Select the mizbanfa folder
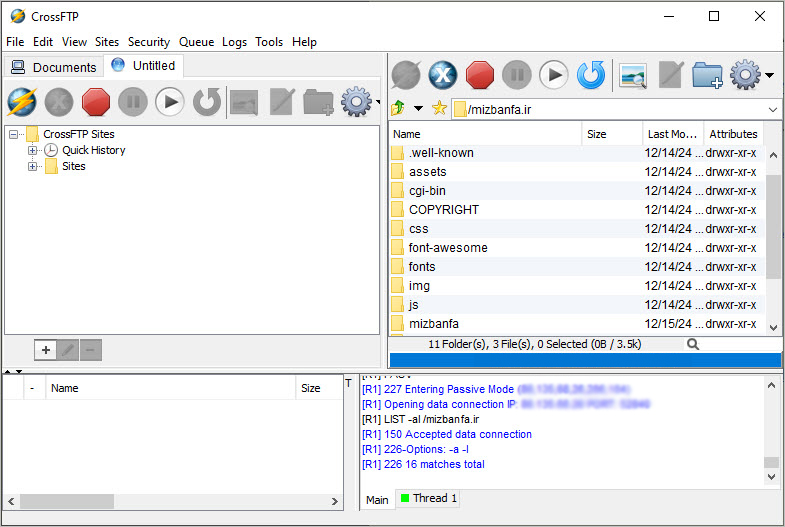Viewport: 785px width, 527px height. (x=577, y=324)
